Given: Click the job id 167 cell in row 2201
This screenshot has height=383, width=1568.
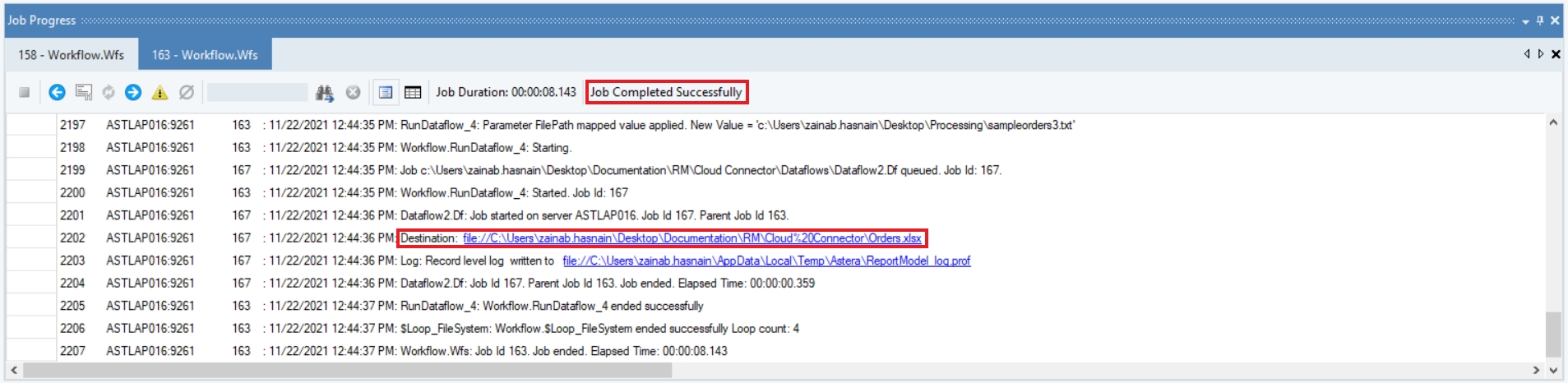Looking at the screenshot, I should [x=241, y=215].
